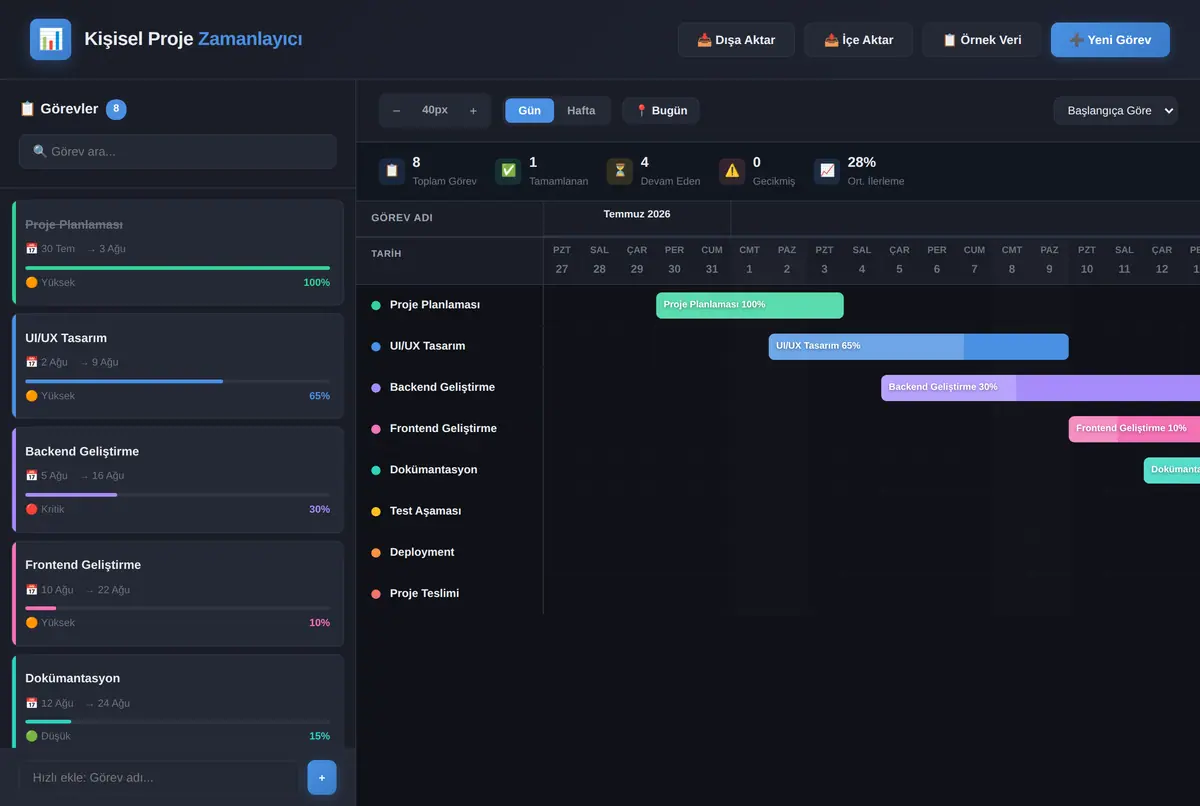Click the clipboard icon beside the Görevler heading

(x=28, y=109)
